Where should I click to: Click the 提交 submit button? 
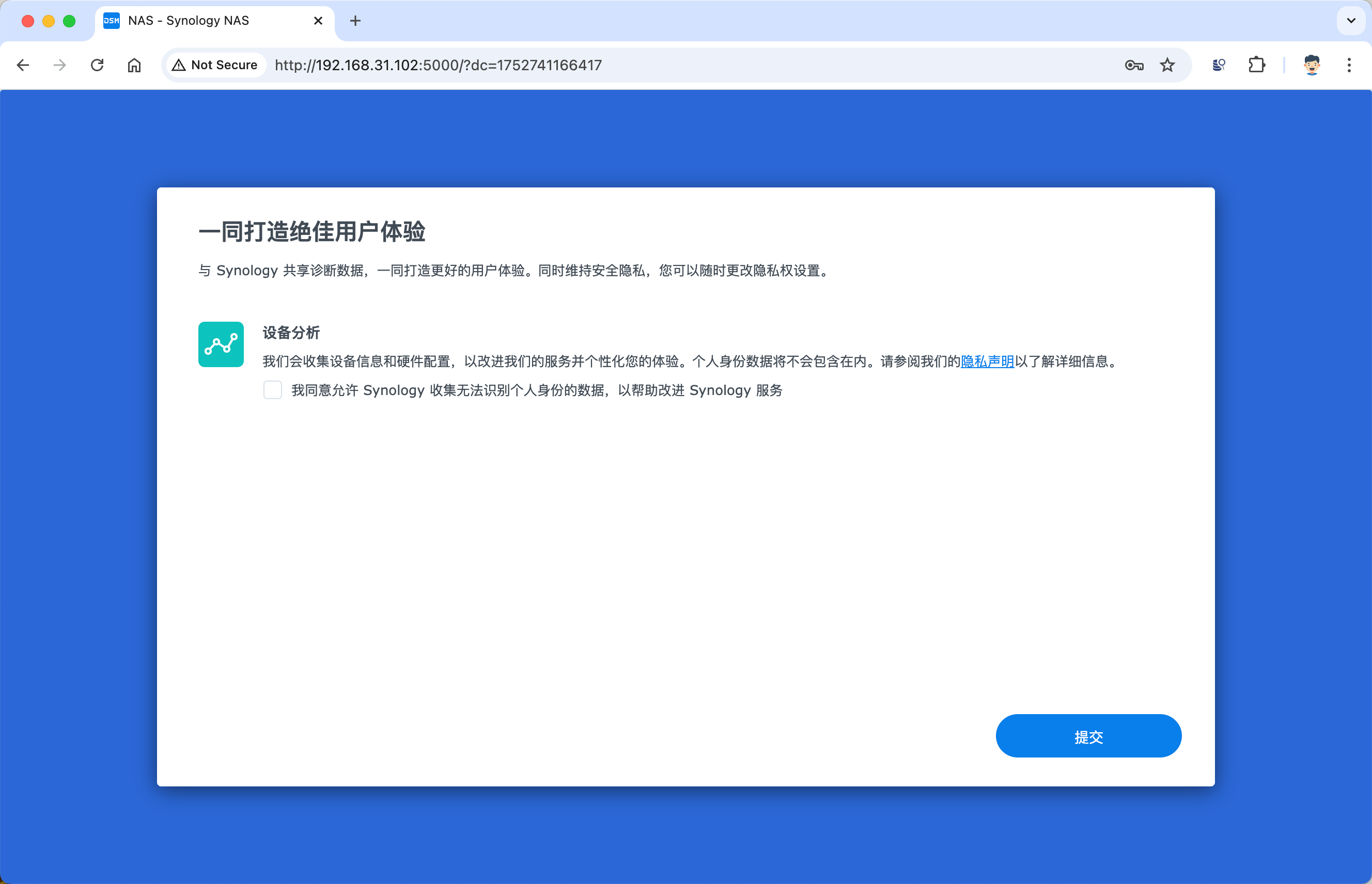click(1088, 736)
